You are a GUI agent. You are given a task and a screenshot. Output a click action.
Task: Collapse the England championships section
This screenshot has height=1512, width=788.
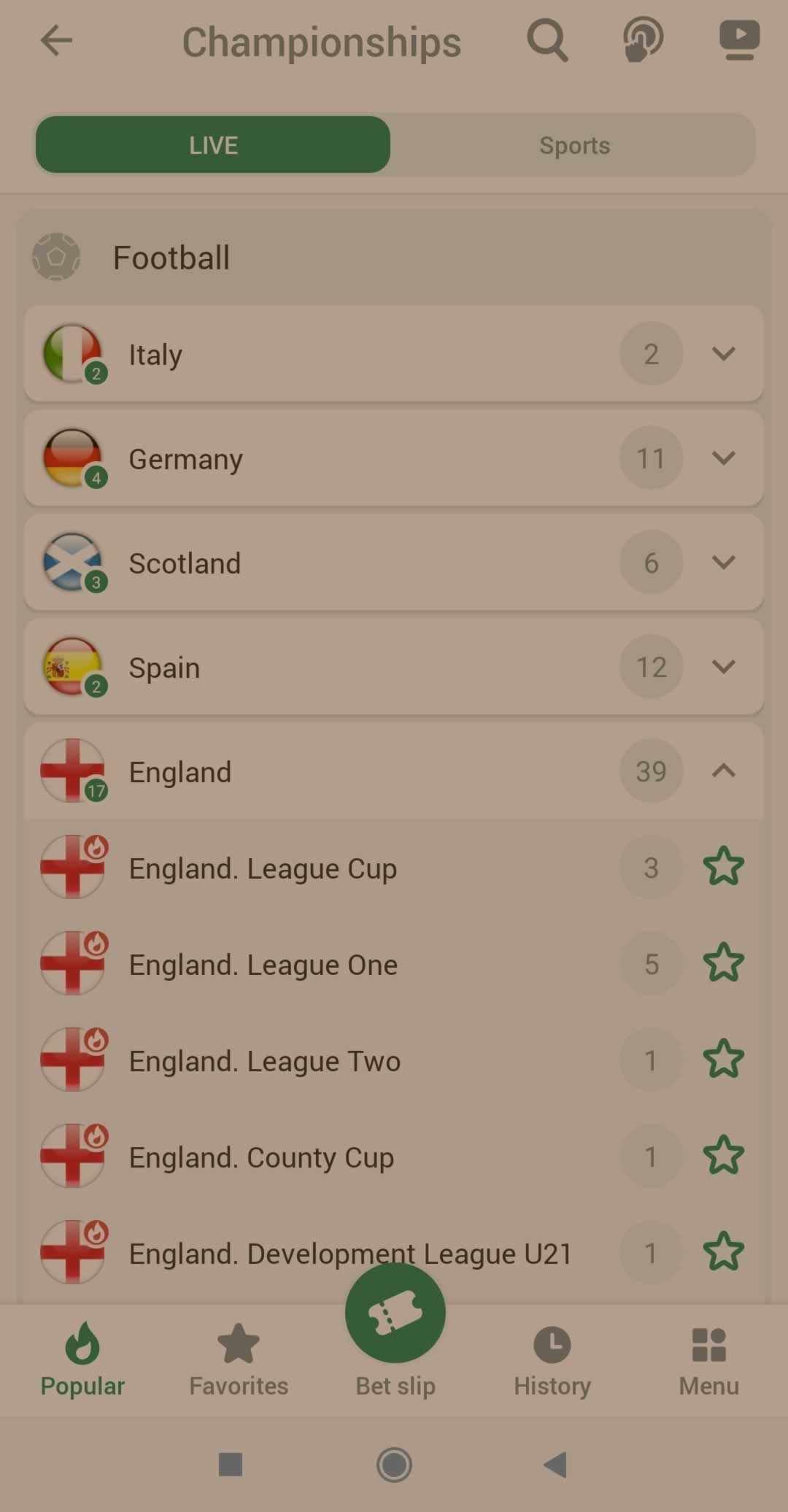click(724, 771)
